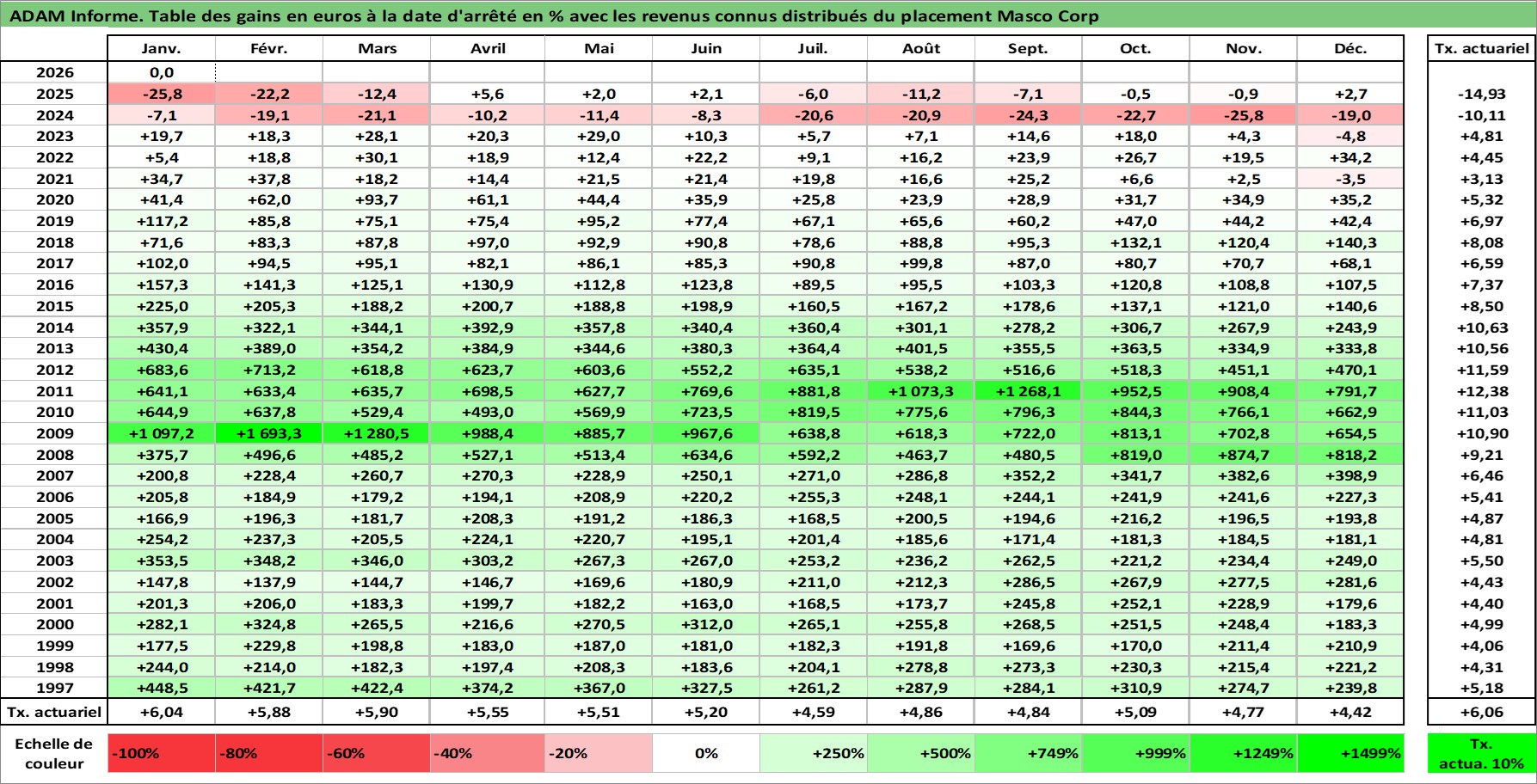Select the -20% light pink scale swatch

coord(599,753)
